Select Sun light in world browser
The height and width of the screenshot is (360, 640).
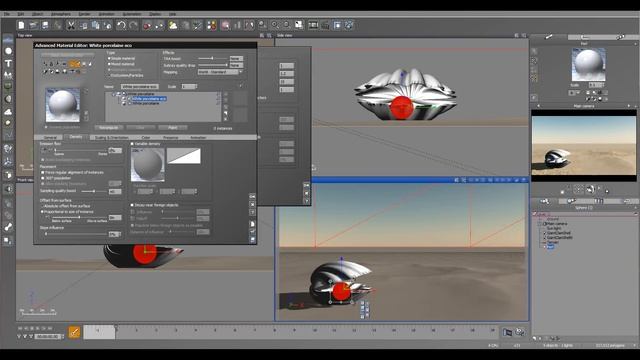[x=554, y=228]
